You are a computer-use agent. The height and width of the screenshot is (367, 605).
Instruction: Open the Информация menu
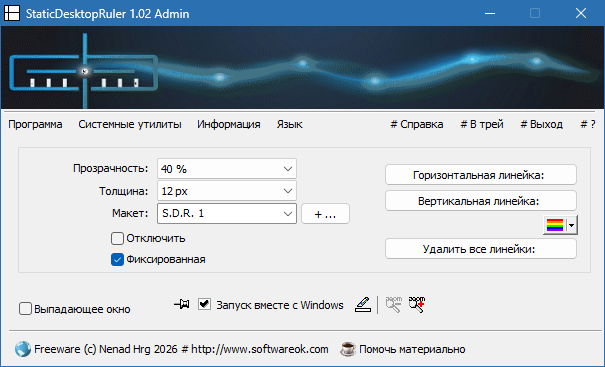229,124
